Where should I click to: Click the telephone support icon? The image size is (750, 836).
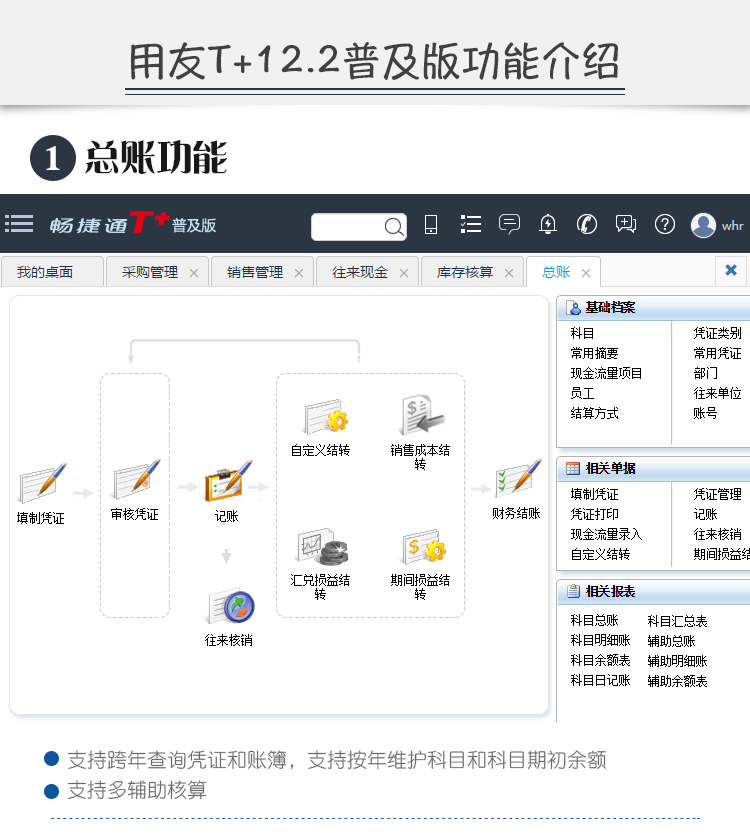[x=587, y=224]
